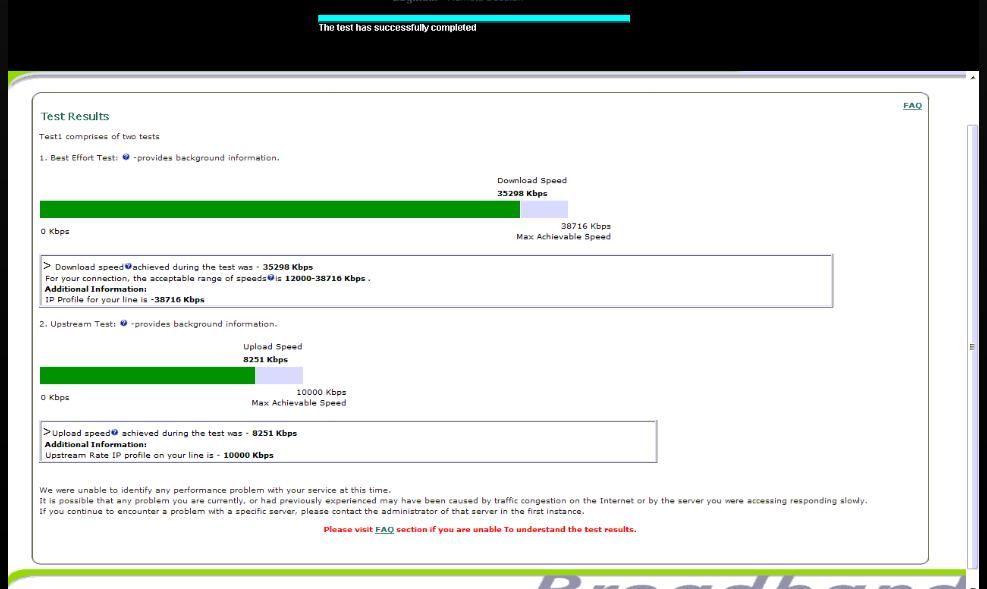Select the '8251 Kbps' upload speed value
Viewport: 987px width, 589px height.
(265, 360)
